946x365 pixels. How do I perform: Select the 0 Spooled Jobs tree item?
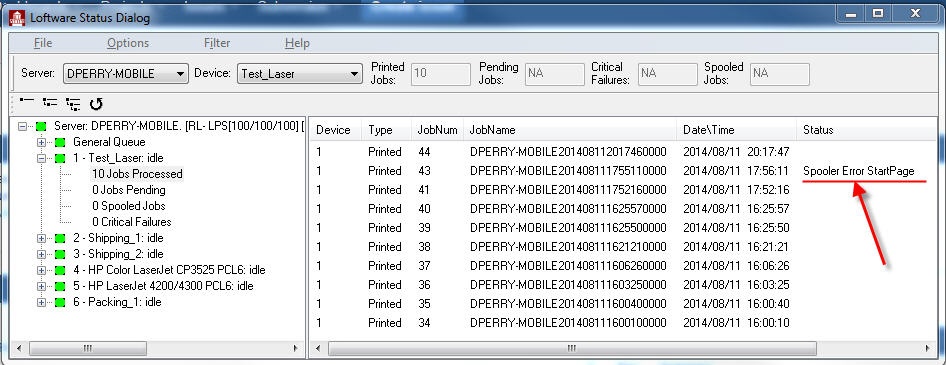[129, 206]
